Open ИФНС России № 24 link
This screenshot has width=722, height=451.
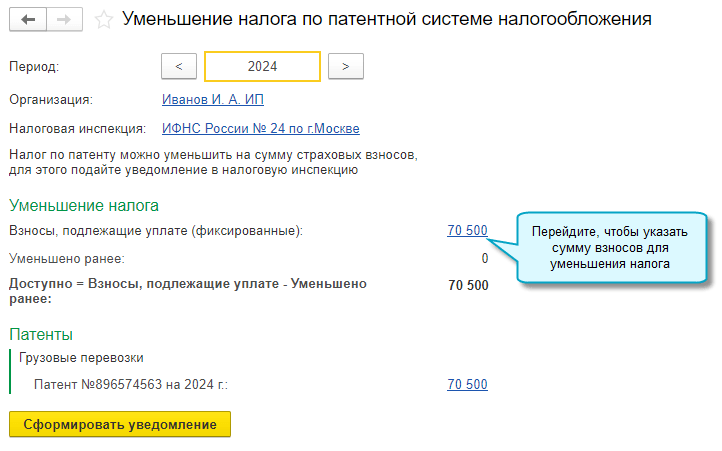(x=260, y=128)
